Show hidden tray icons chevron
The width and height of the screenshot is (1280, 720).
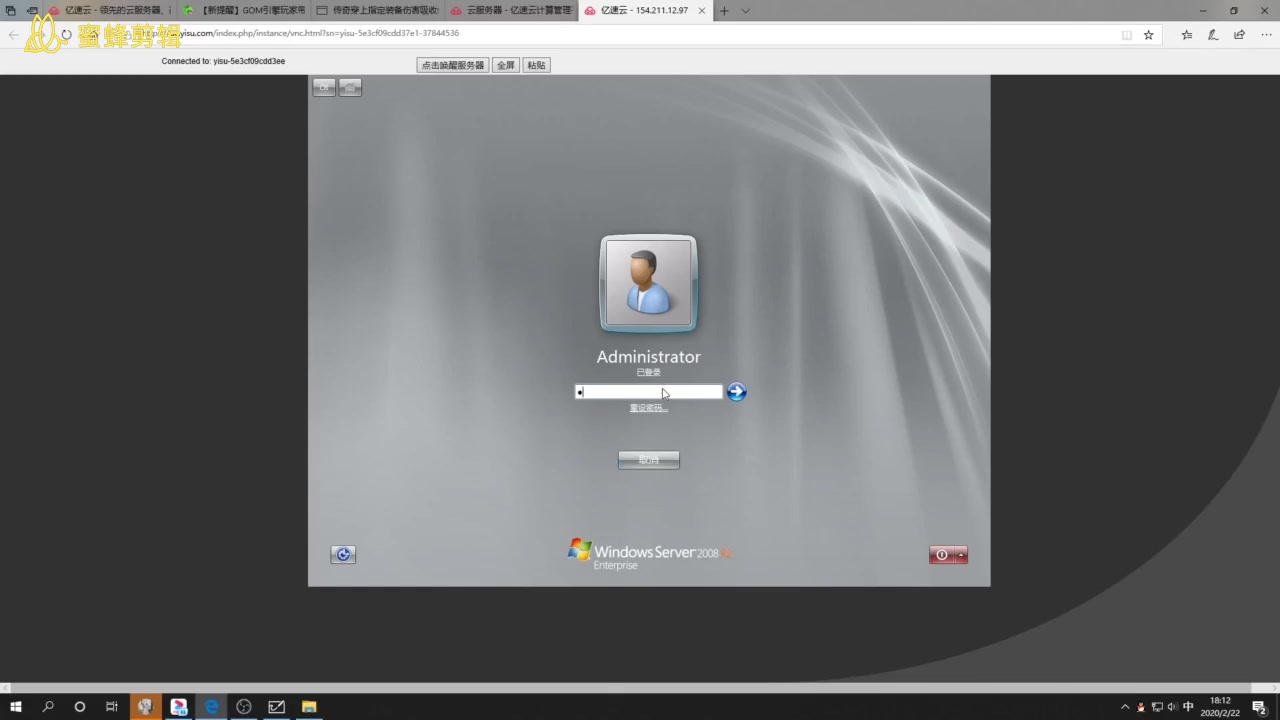click(x=1125, y=707)
